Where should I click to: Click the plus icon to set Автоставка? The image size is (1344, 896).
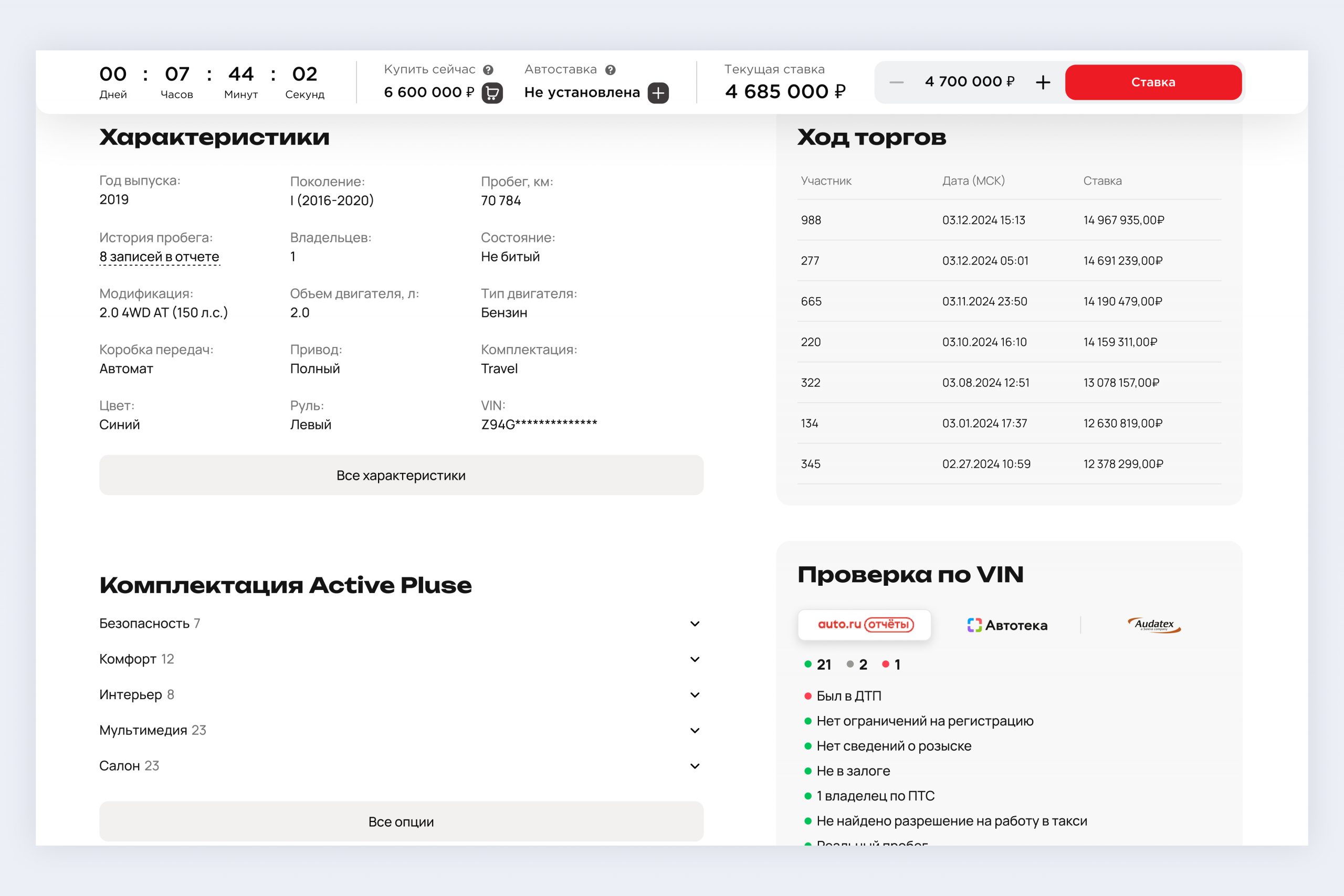point(658,92)
